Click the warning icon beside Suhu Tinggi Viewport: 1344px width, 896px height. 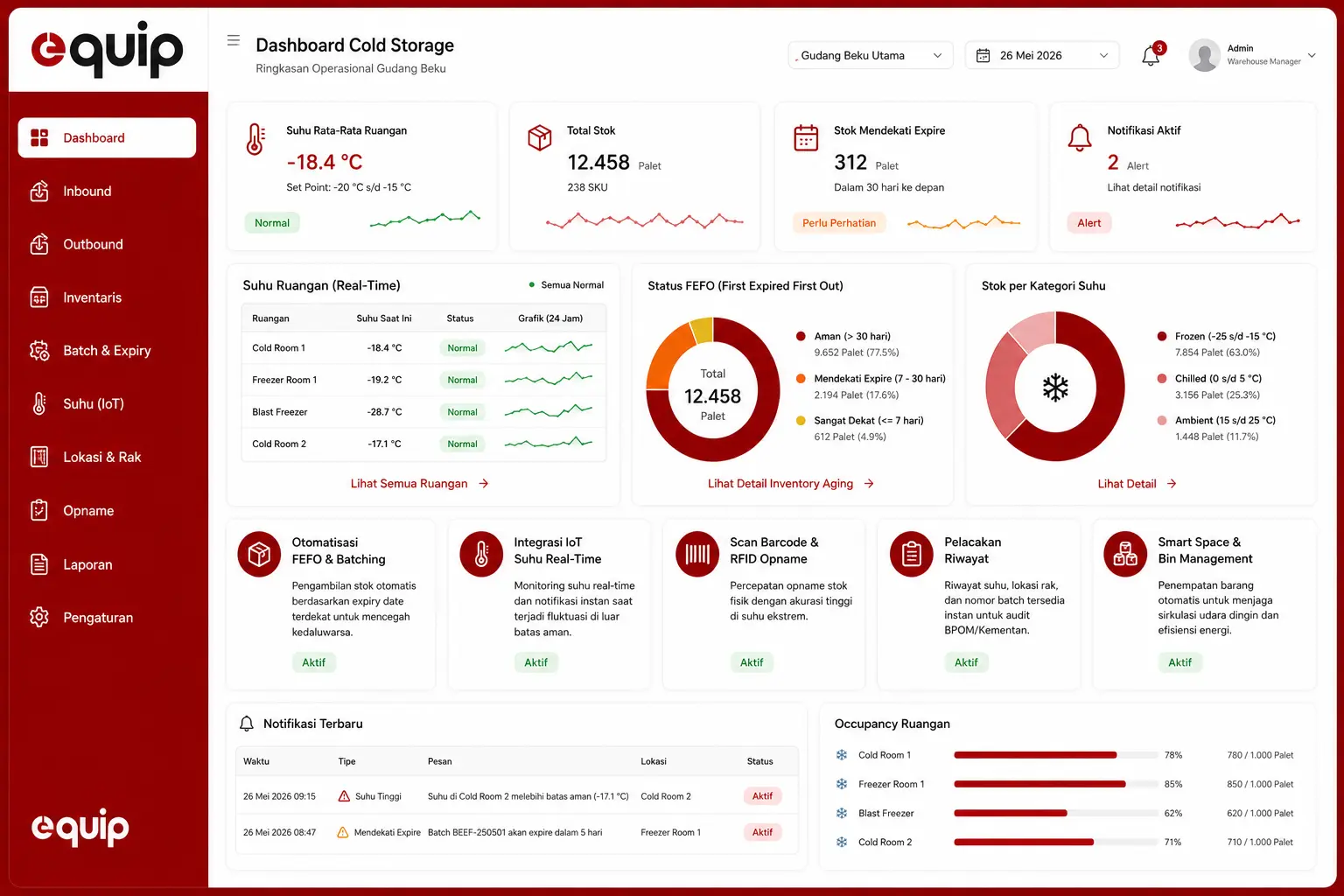pyautogui.click(x=344, y=796)
